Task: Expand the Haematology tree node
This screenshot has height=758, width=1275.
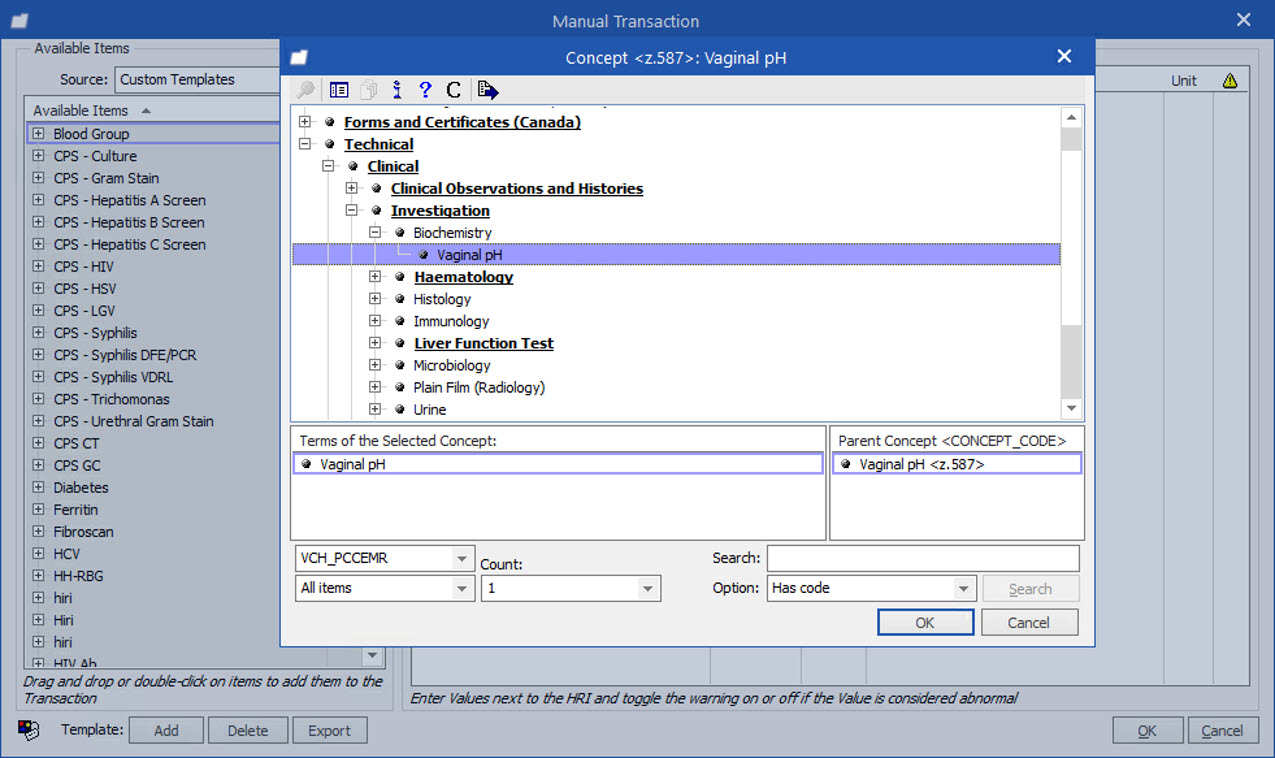Action: pos(375,277)
